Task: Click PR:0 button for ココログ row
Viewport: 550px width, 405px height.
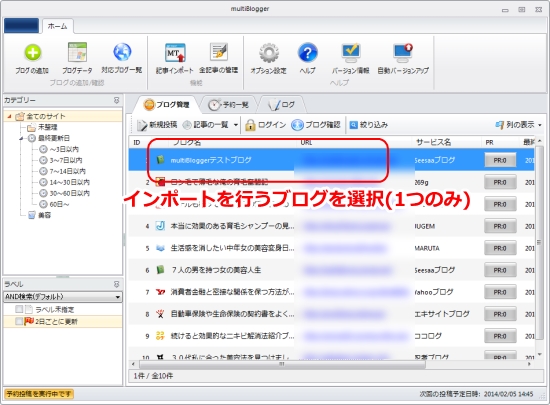Action: (500, 336)
